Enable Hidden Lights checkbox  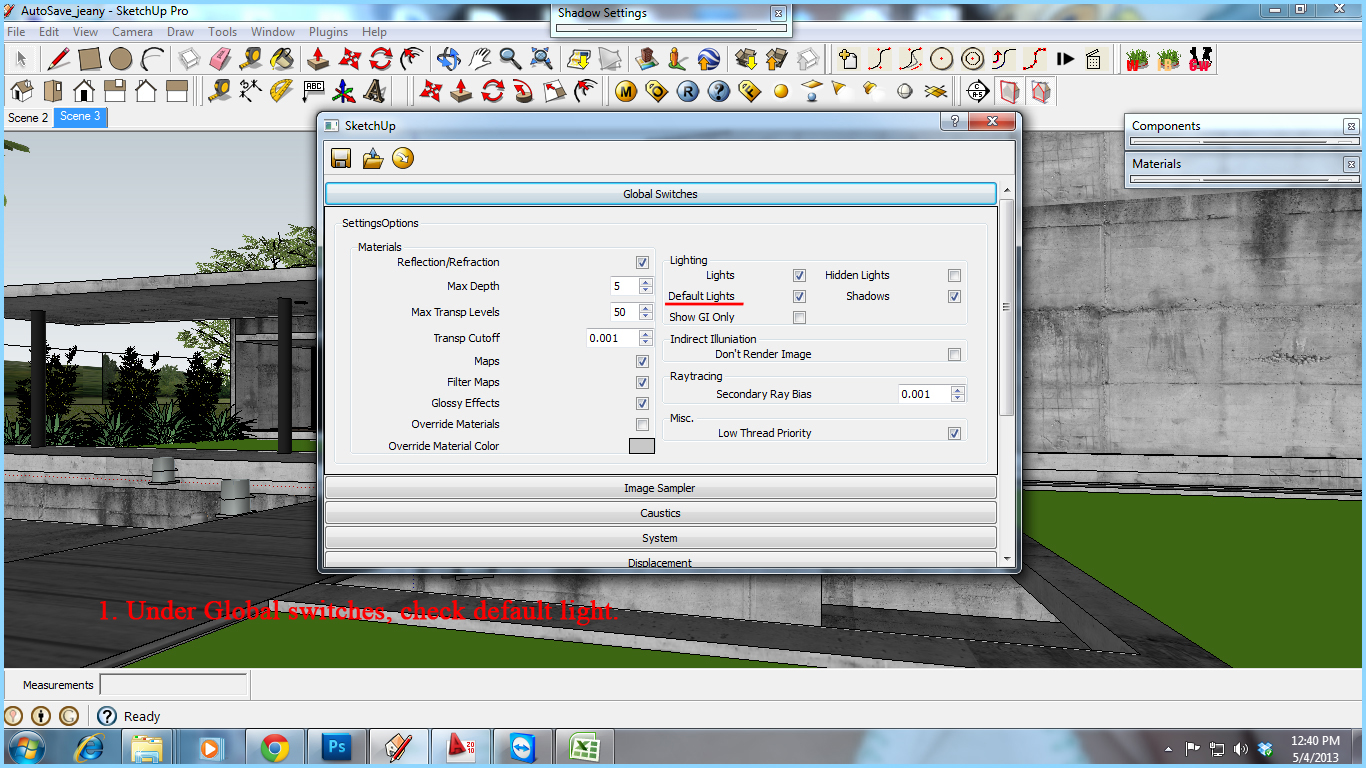coord(954,276)
